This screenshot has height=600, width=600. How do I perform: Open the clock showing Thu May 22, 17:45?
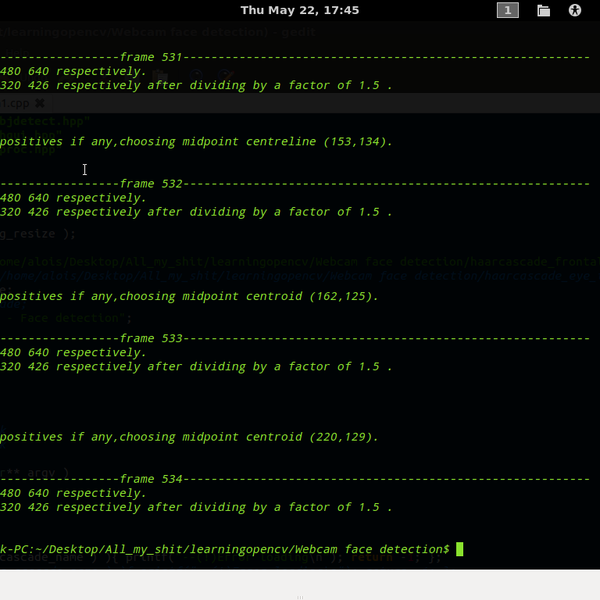tap(299, 10)
